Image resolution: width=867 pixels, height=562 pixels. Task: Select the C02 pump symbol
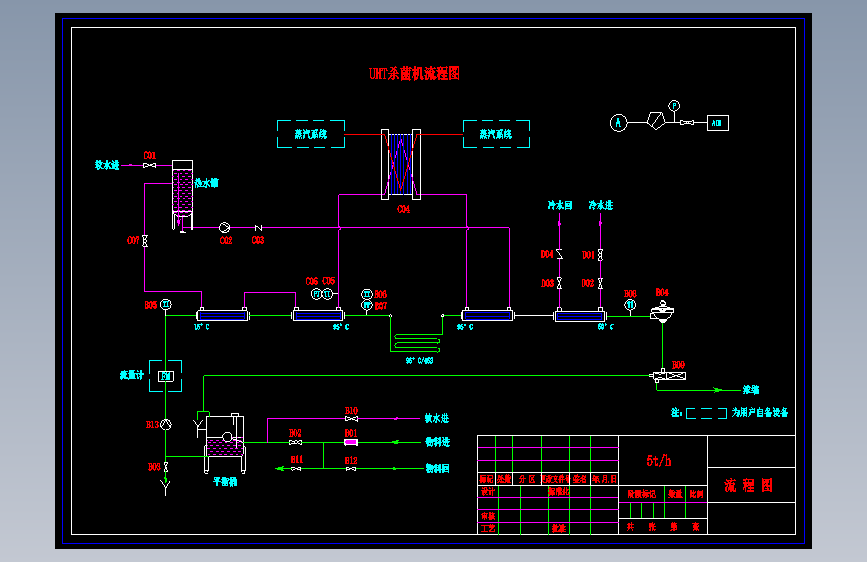224,227
